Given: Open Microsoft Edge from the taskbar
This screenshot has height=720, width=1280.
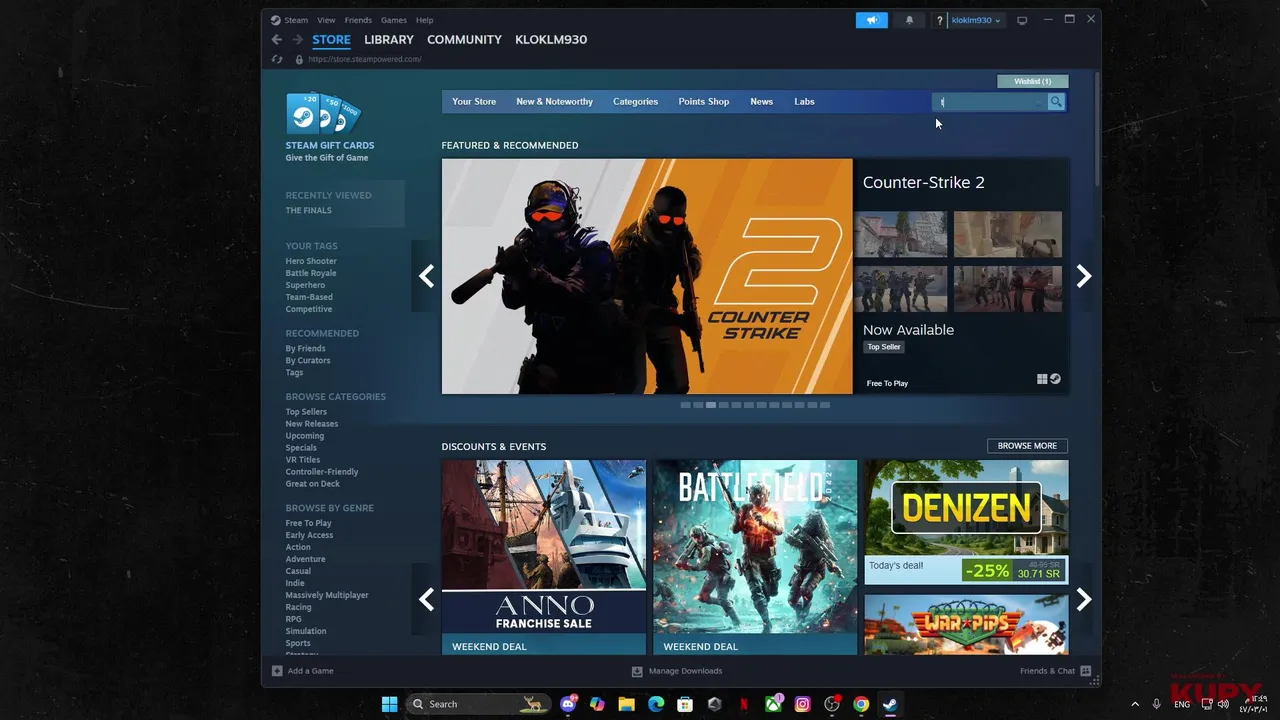Looking at the screenshot, I should (656, 704).
